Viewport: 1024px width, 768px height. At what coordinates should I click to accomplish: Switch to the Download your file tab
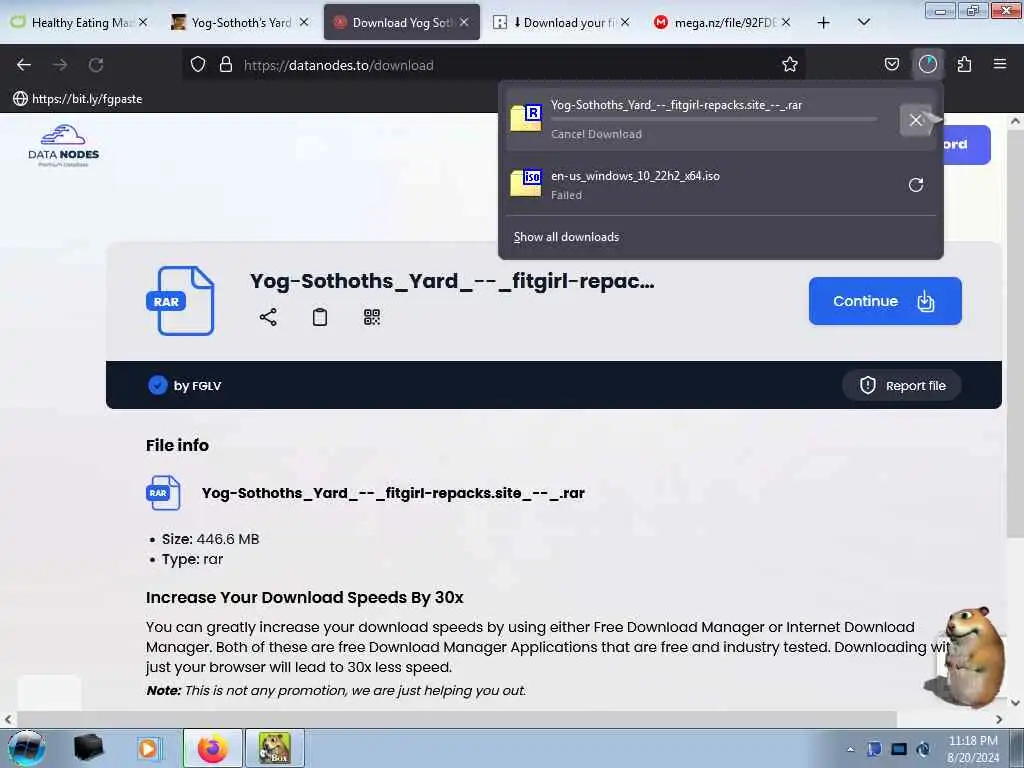pos(562,23)
